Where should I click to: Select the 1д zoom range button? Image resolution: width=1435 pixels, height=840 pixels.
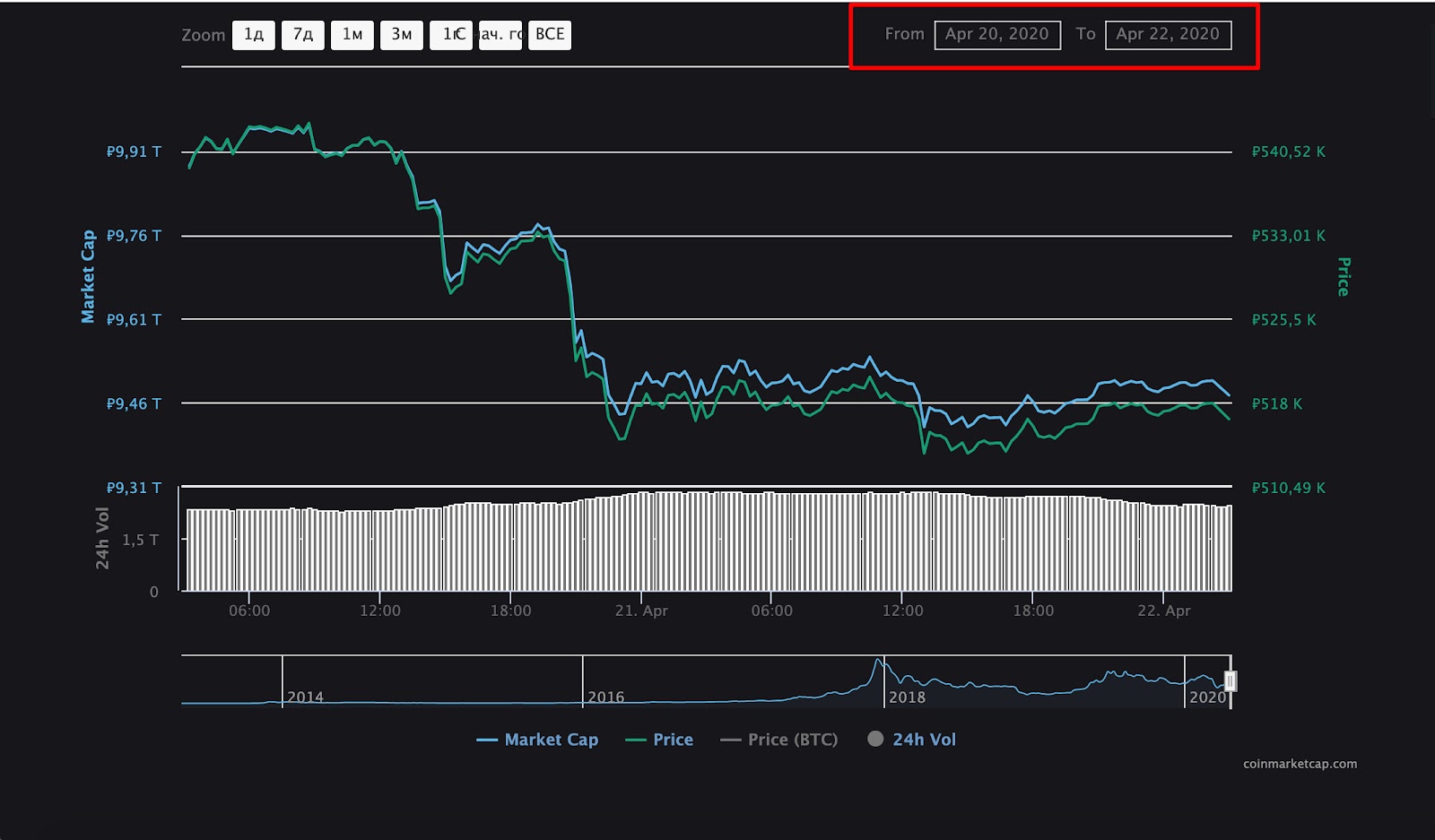coord(254,35)
